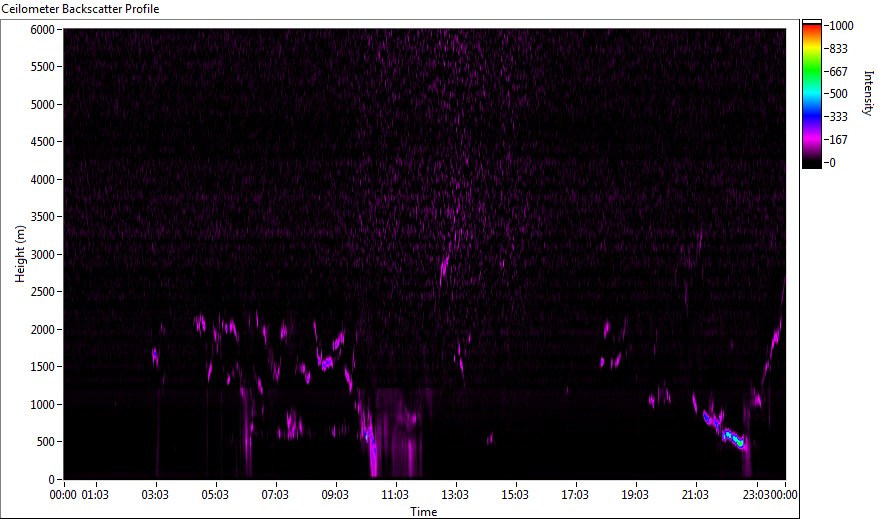The height and width of the screenshot is (519, 878).
Task: Click the 23:03 time tick label
Action: (x=757, y=495)
